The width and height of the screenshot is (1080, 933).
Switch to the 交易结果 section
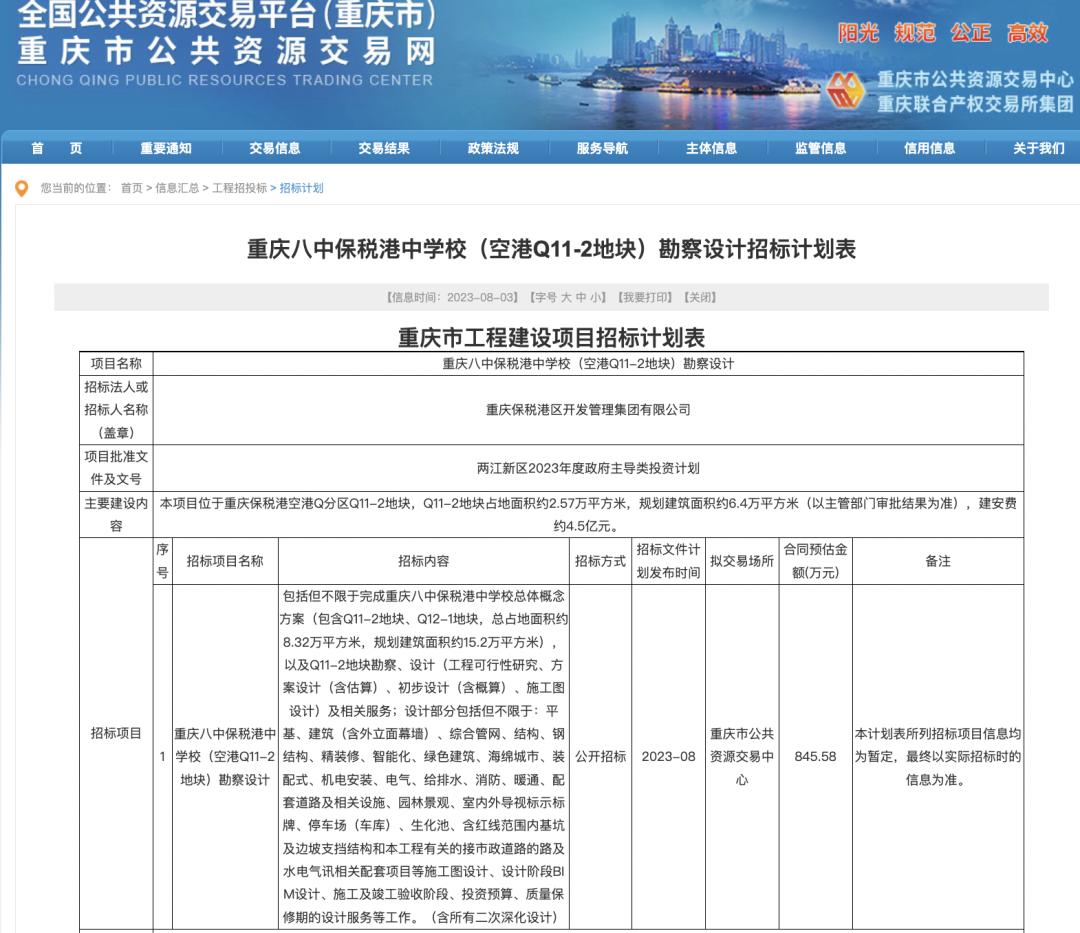pos(385,148)
